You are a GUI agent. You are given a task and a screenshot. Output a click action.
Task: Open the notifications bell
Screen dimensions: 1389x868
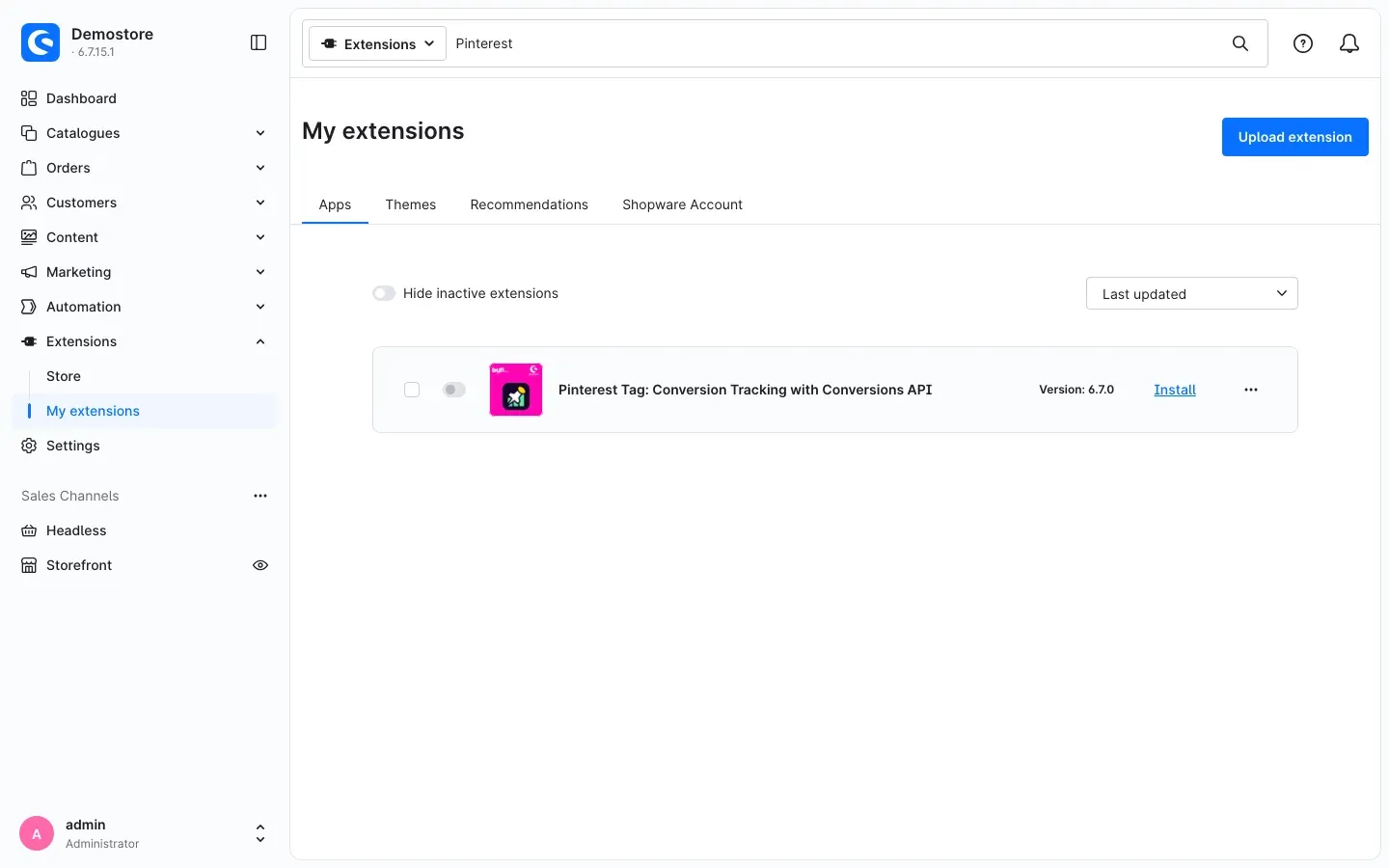pyautogui.click(x=1349, y=43)
